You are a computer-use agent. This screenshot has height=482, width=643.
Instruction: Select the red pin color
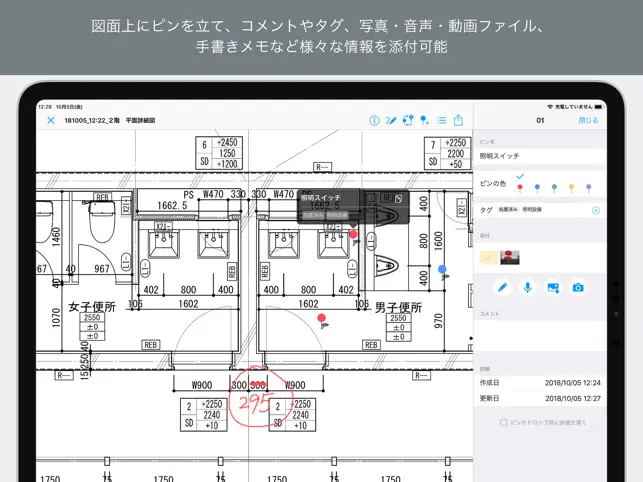[520, 188]
